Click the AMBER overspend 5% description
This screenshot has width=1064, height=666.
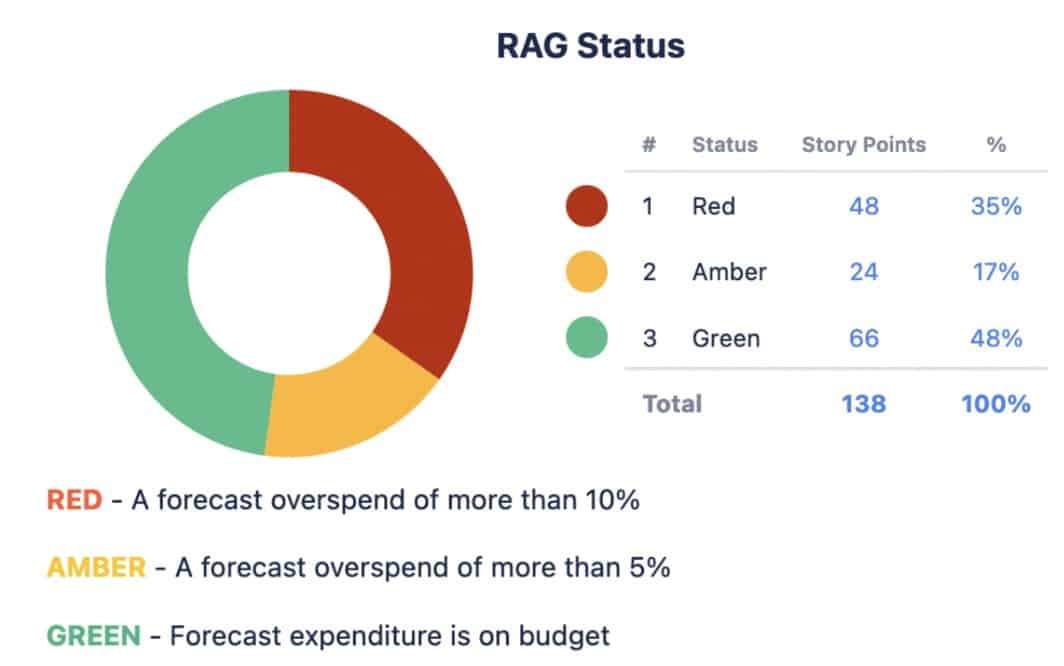point(358,568)
